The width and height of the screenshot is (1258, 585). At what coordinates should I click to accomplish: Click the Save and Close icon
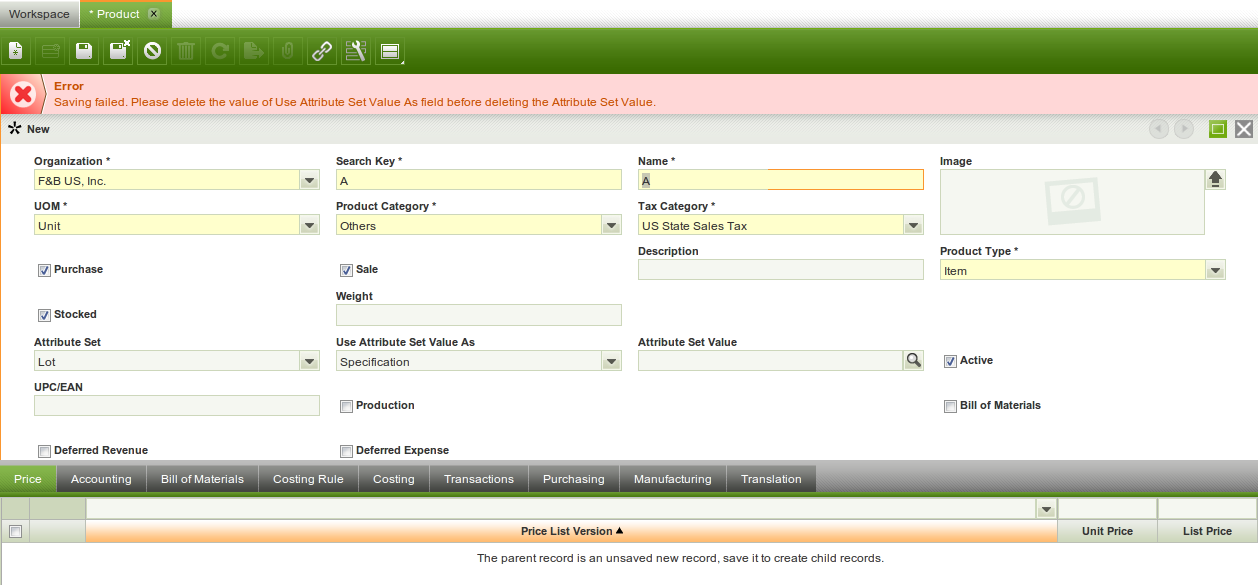coord(119,51)
